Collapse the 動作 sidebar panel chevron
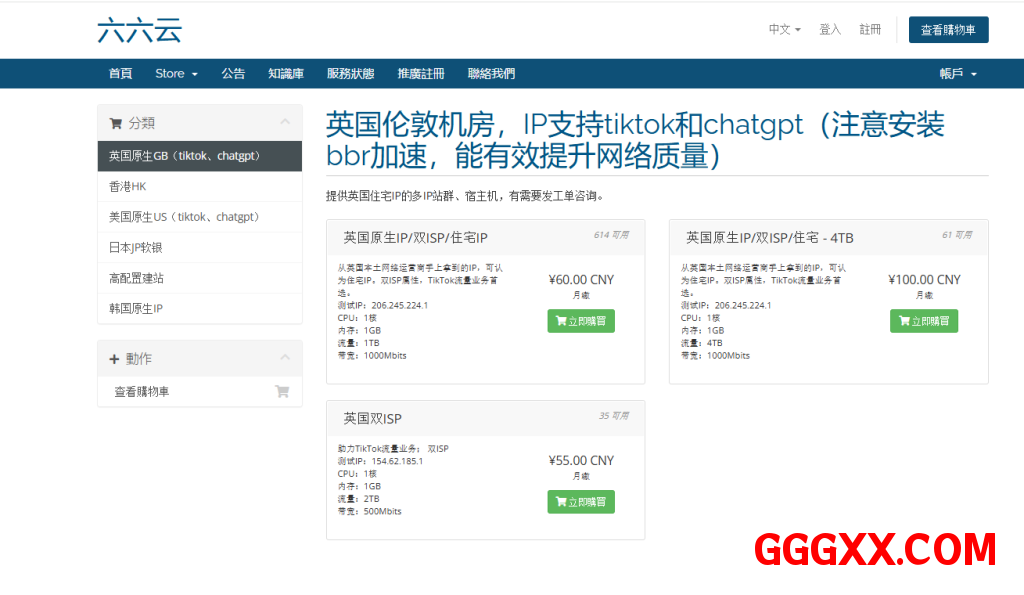 coord(285,358)
